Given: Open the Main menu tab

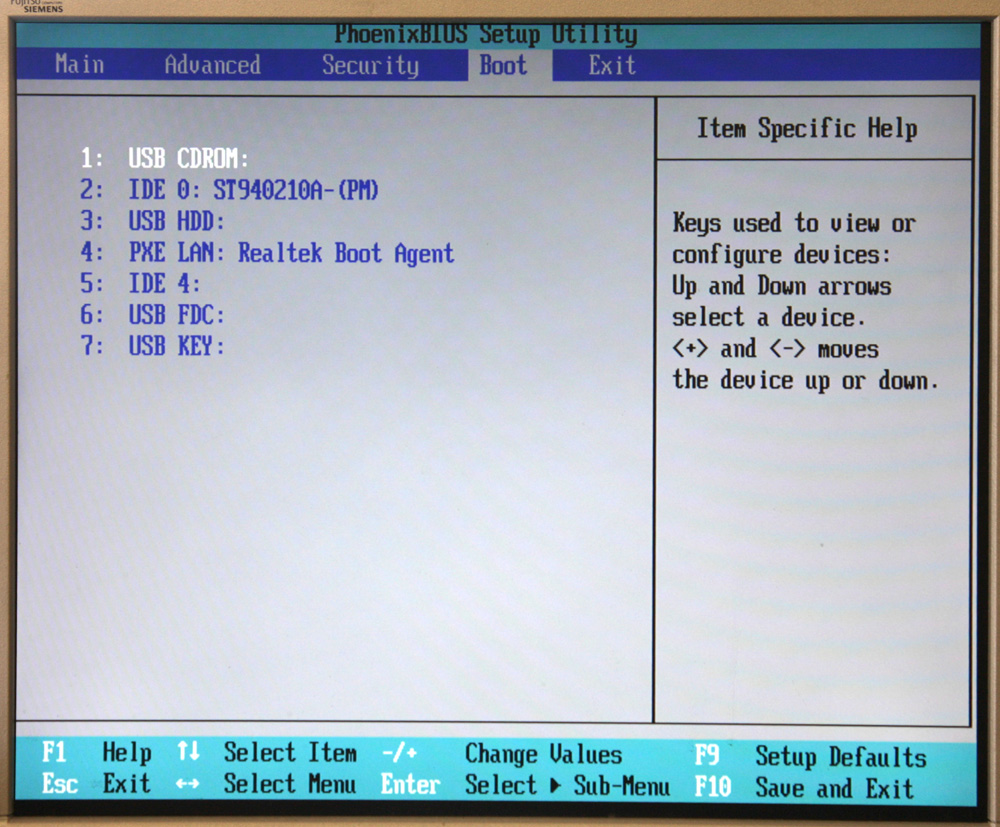Looking at the screenshot, I should (79, 65).
